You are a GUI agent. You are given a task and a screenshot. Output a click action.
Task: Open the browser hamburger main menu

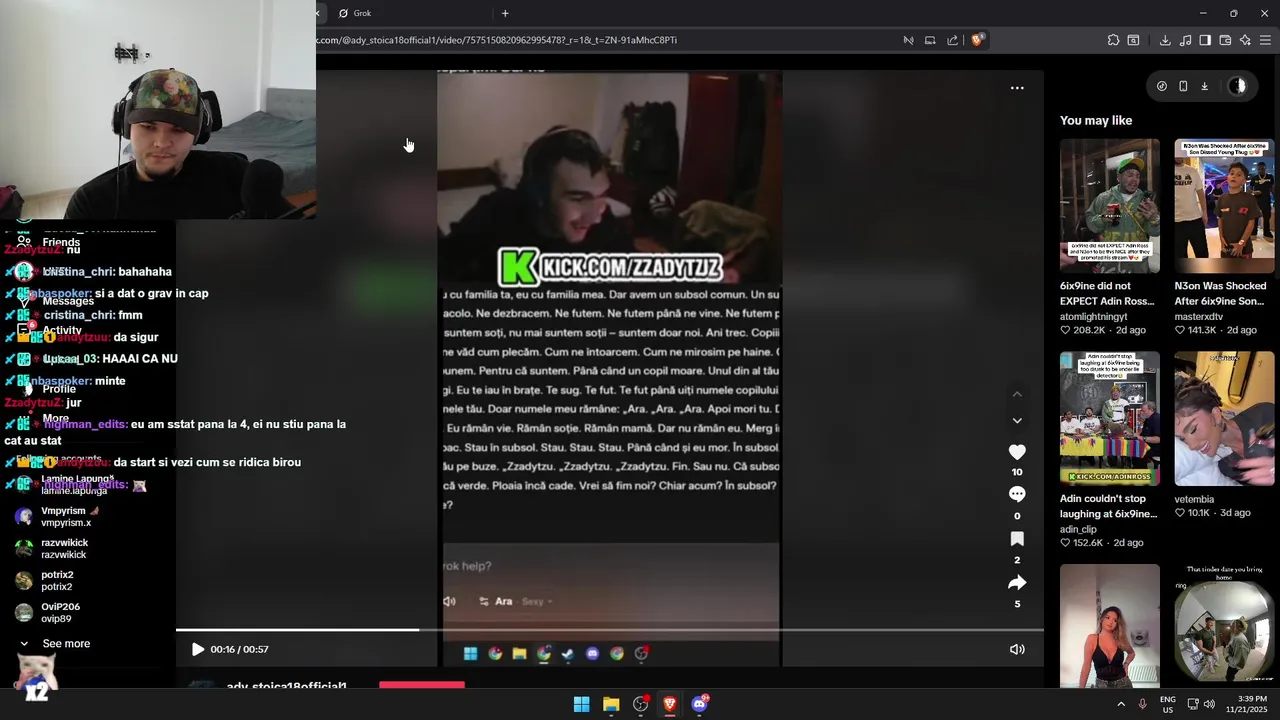point(1265,40)
